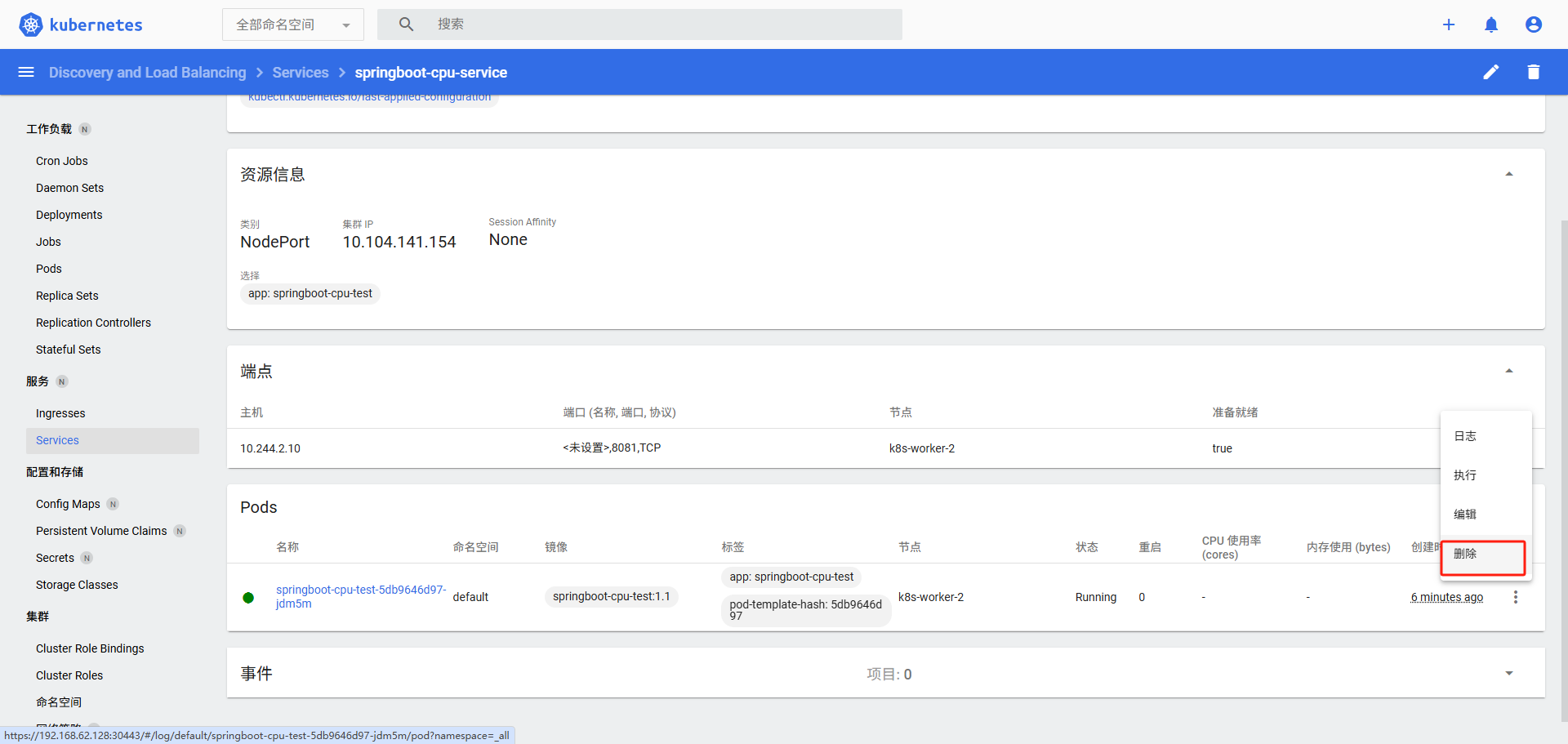Viewport: 1568px width, 744px height.
Task: Click the 配置和存储 section header
Action: [55, 472]
